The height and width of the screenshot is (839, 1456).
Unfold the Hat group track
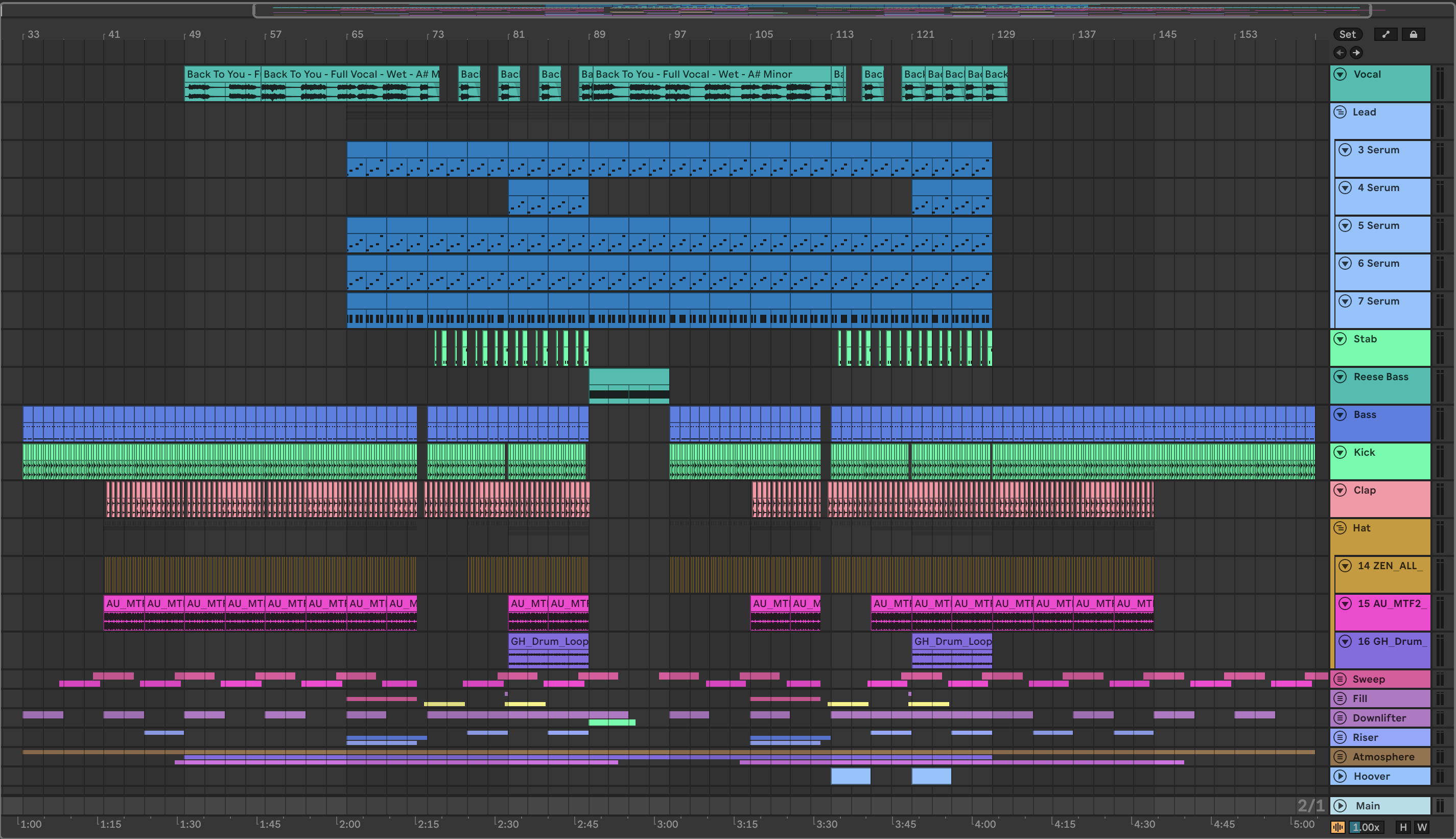(1340, 528)
